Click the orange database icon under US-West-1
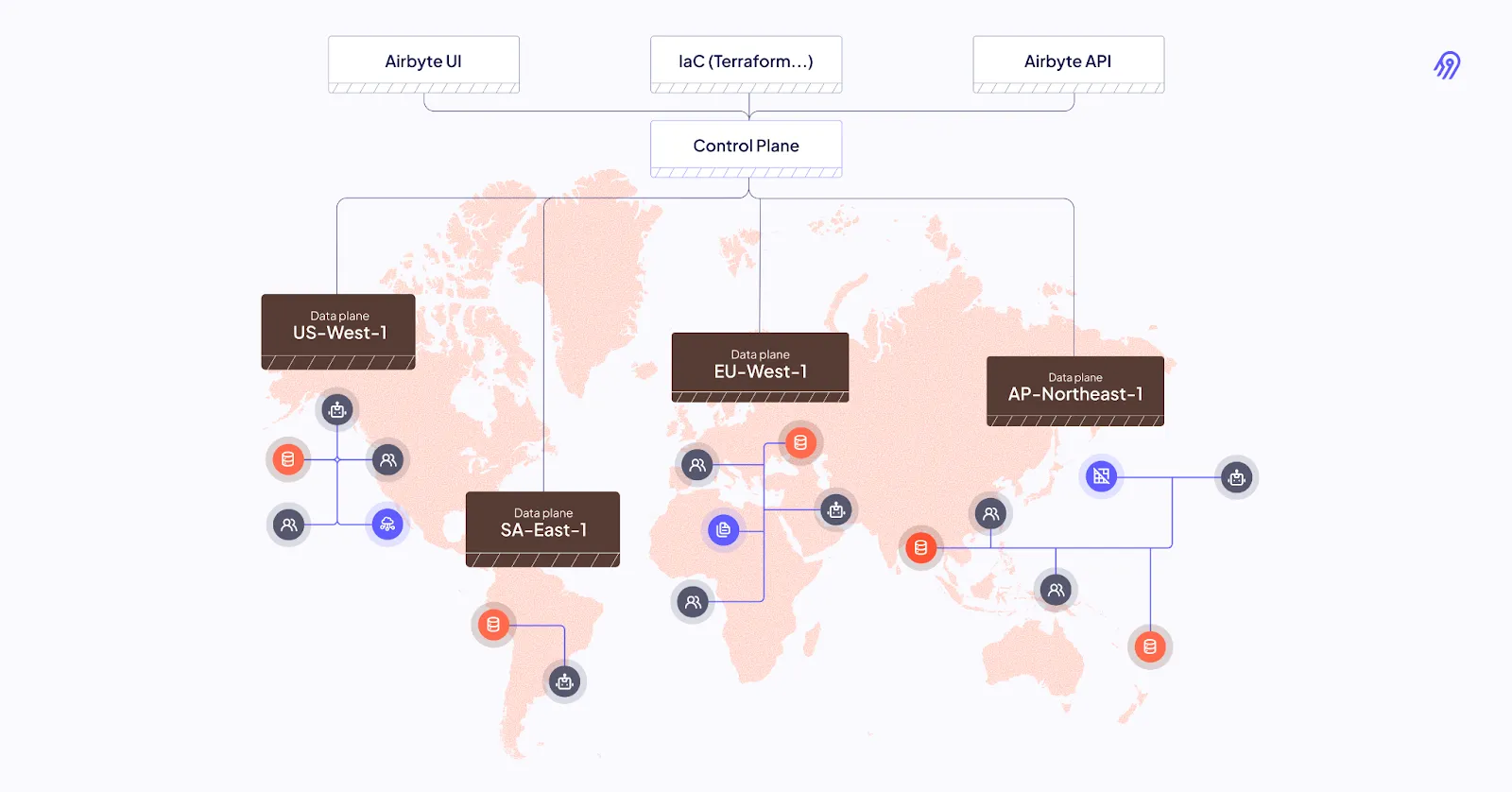Screen dimensions: 1512x792 288,459
